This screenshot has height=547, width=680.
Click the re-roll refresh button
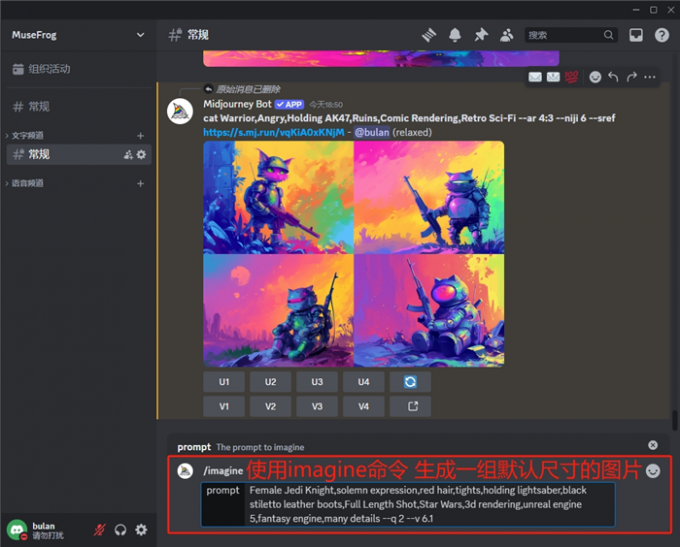click(x=410, y=382)
